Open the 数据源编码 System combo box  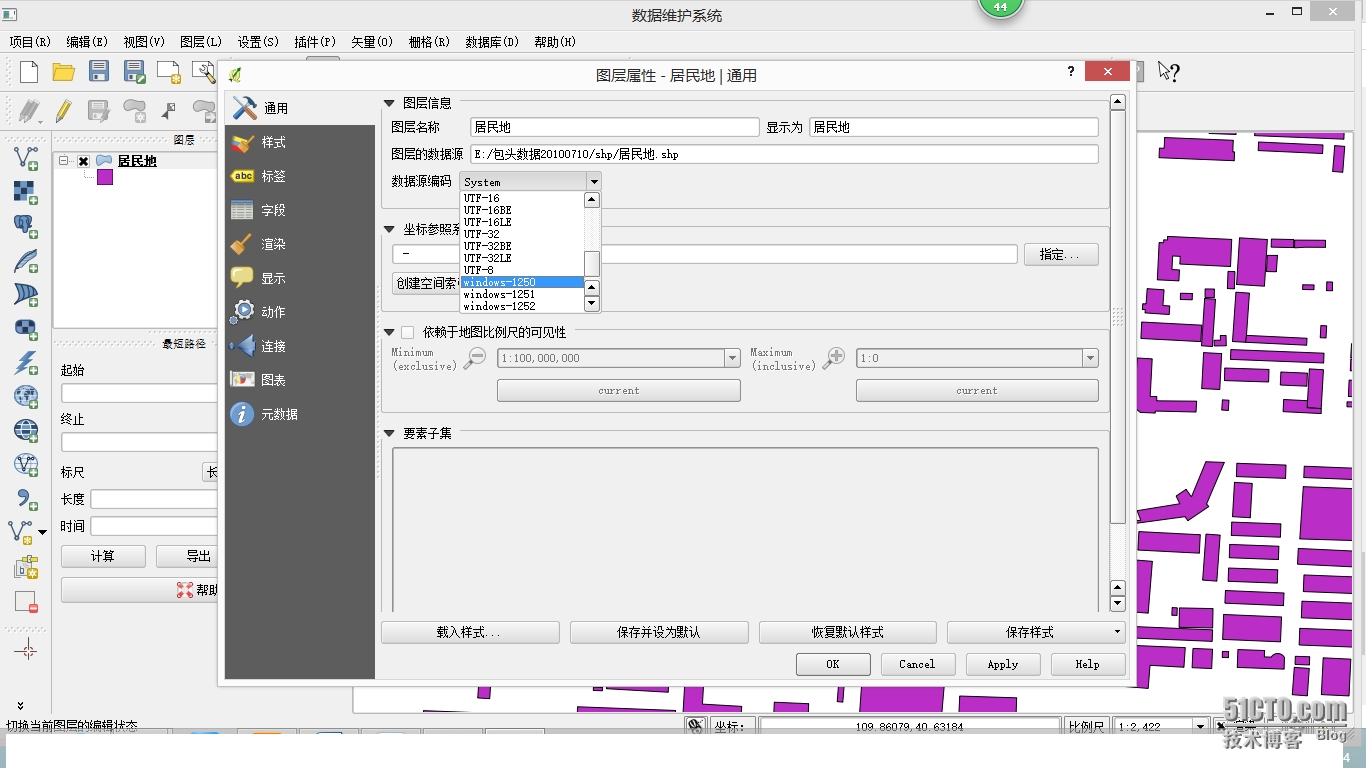[x=530, y=181]
